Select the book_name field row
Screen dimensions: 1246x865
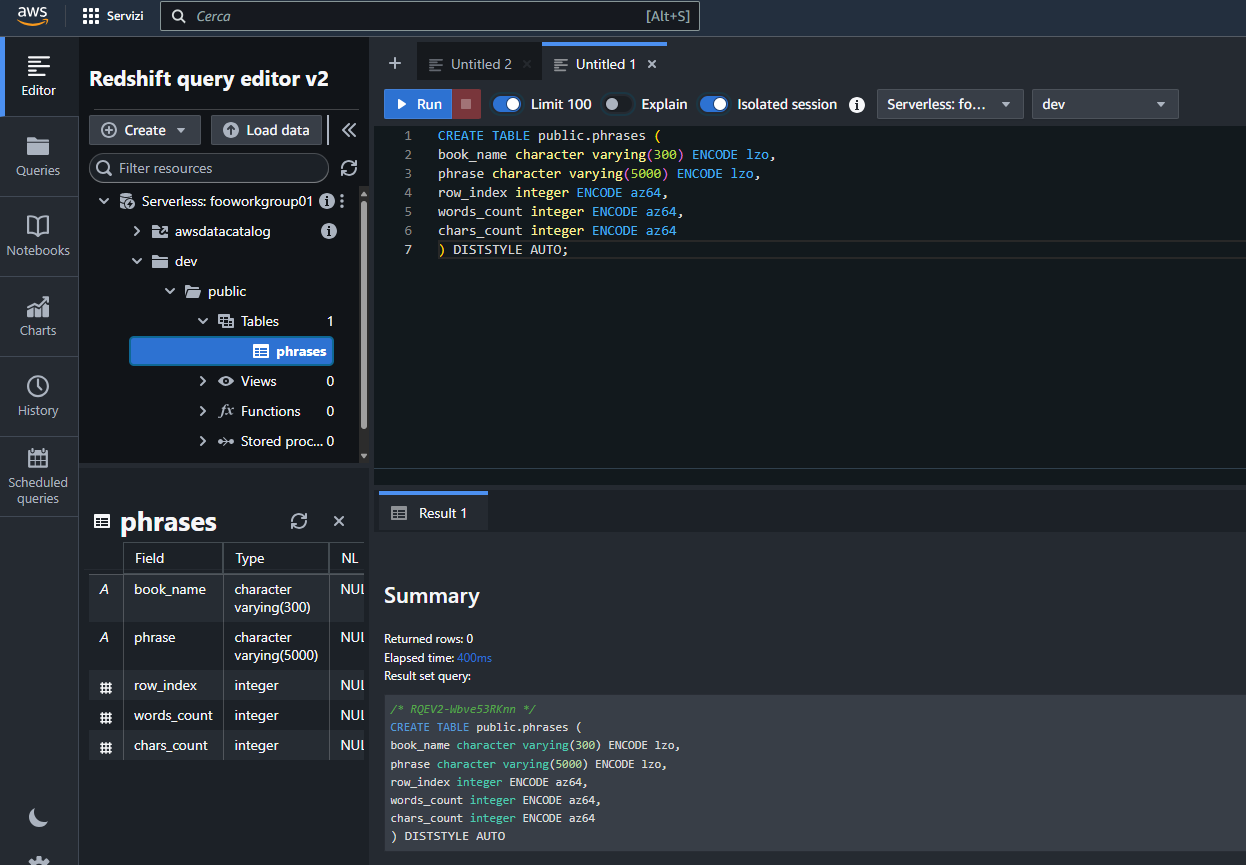coord(226,598)
